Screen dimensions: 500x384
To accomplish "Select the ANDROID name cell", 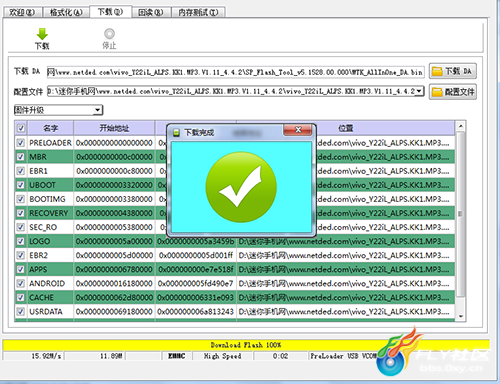I will coord(50,283).
